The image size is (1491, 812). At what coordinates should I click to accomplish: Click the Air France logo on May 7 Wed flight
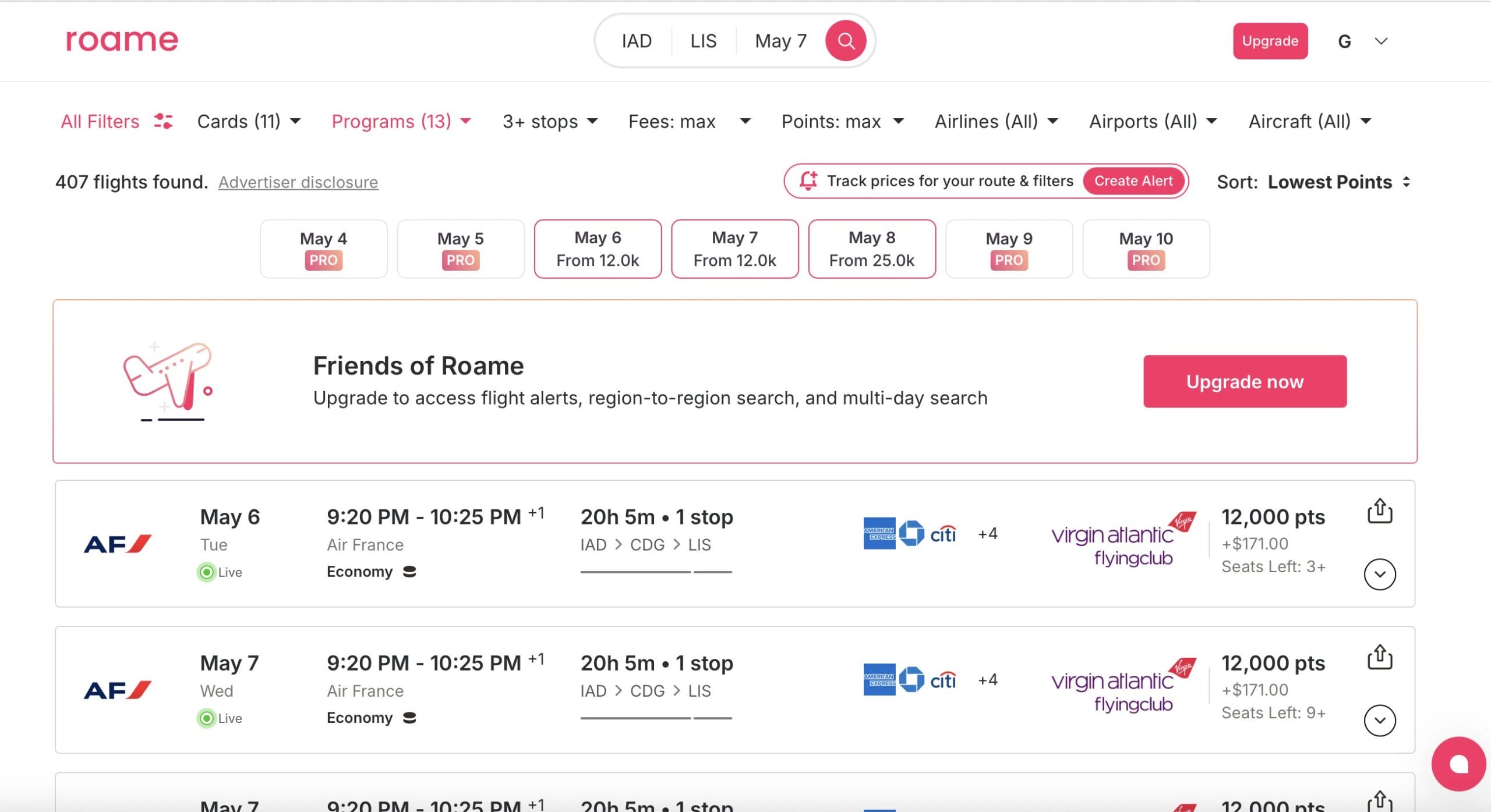tap(118, 690)
